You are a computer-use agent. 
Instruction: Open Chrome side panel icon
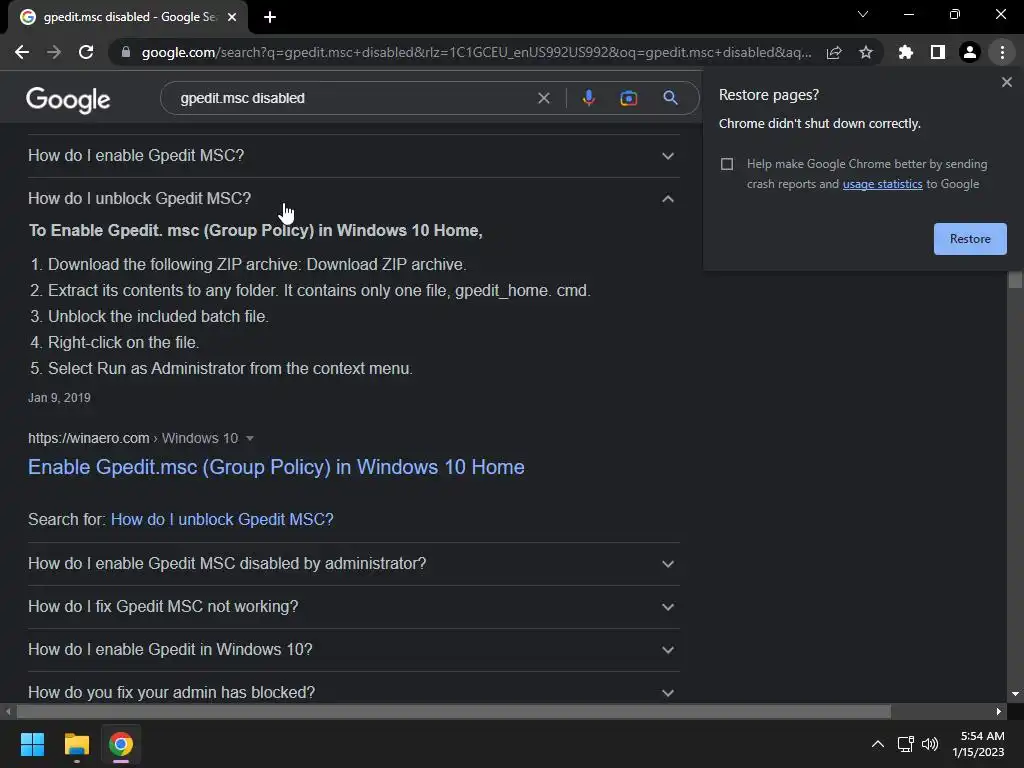tap(938, 52)
